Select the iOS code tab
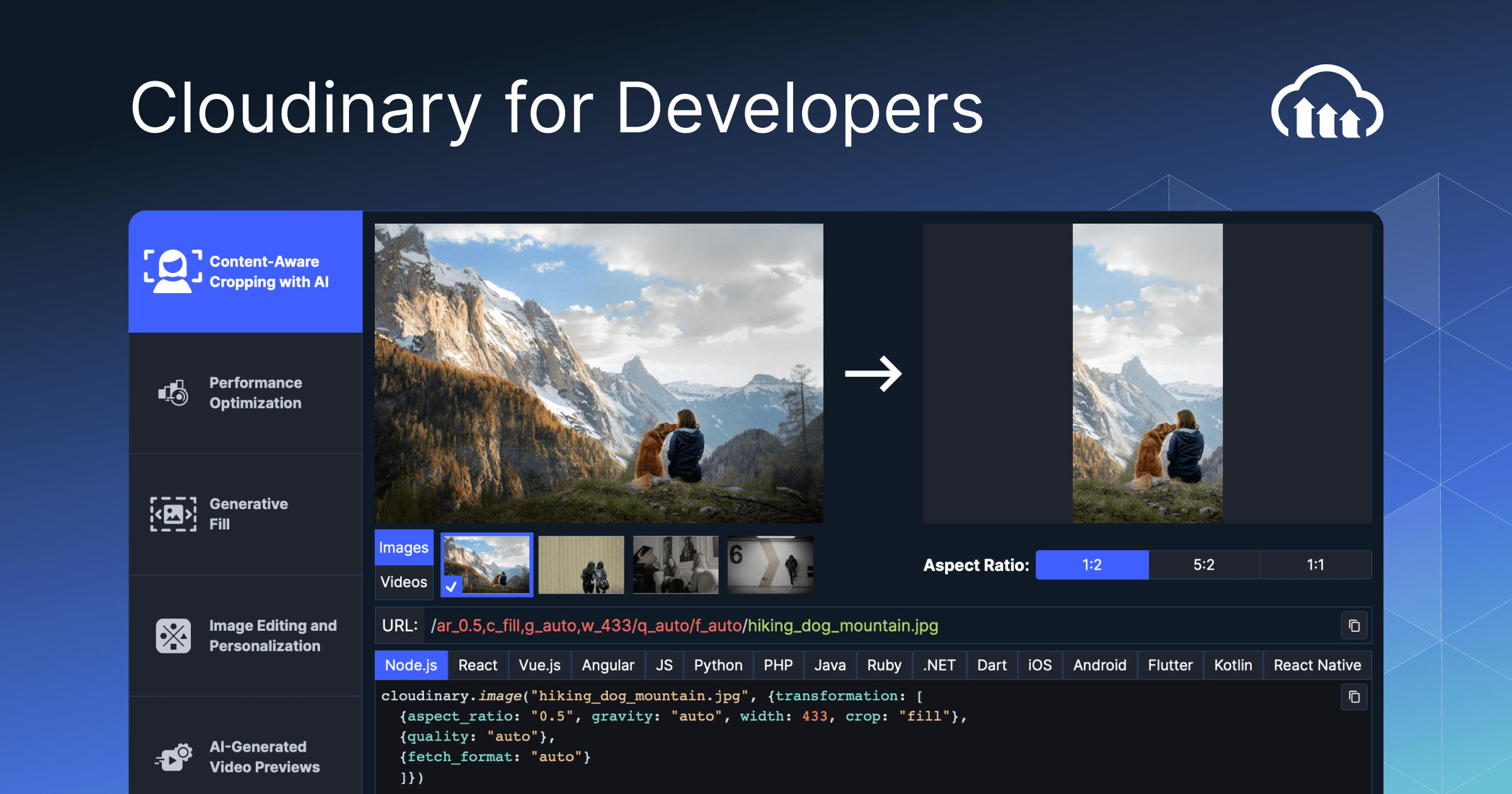Image resolution: width=1512 pixels, height=794 pixels. [x=1039, y=665]
